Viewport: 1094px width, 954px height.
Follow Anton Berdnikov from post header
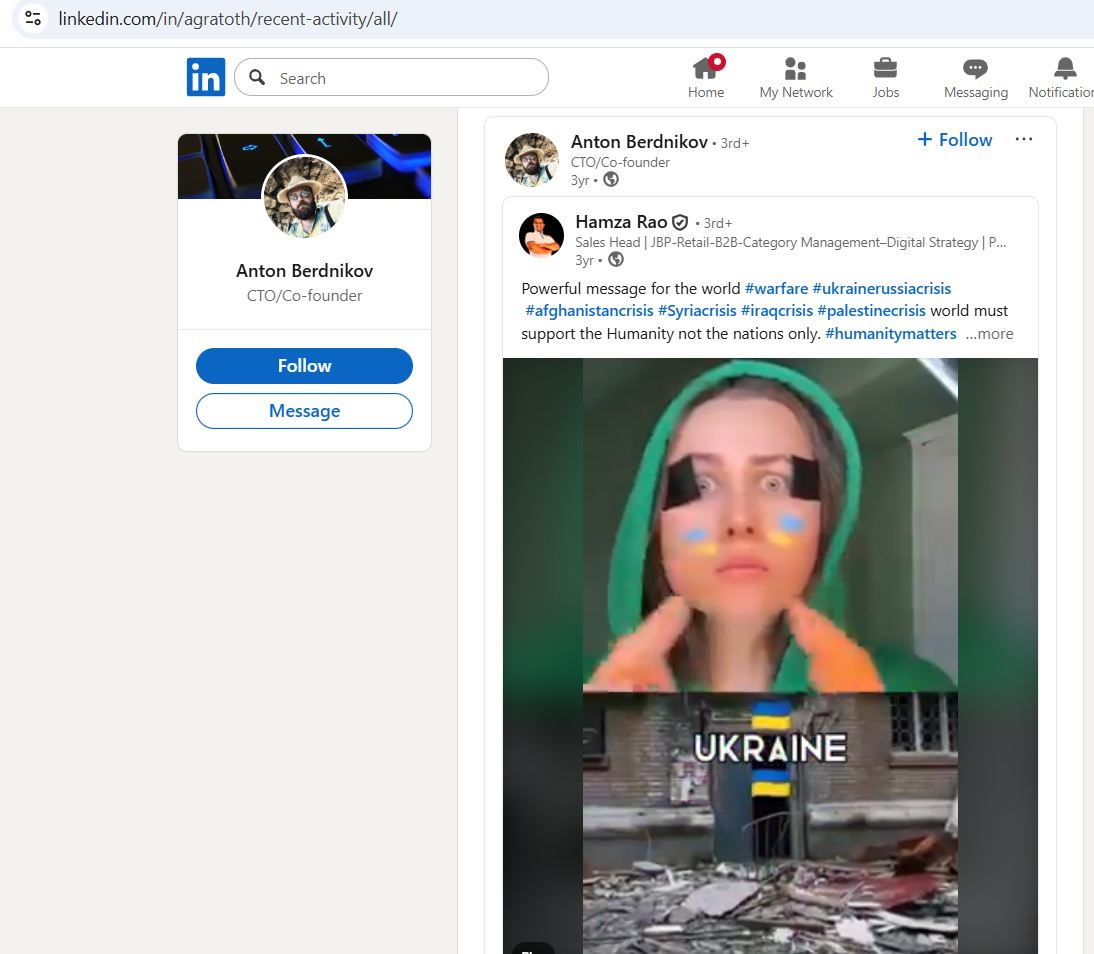pyautogui.click(x=955, y=140)
